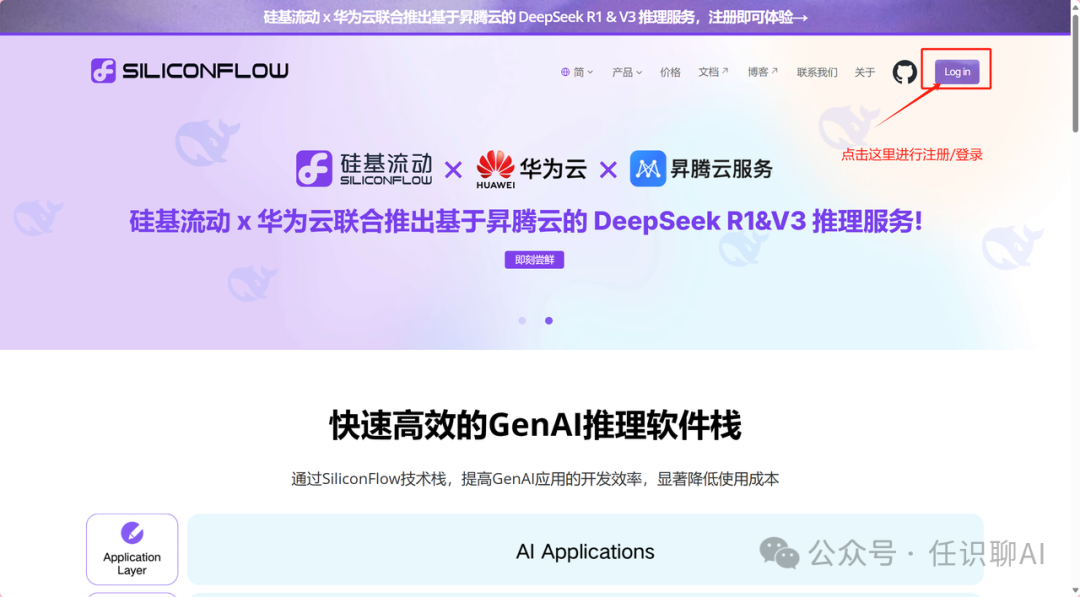Open the 文档 external link
1080x597 pixels.
tap(713, 72)
